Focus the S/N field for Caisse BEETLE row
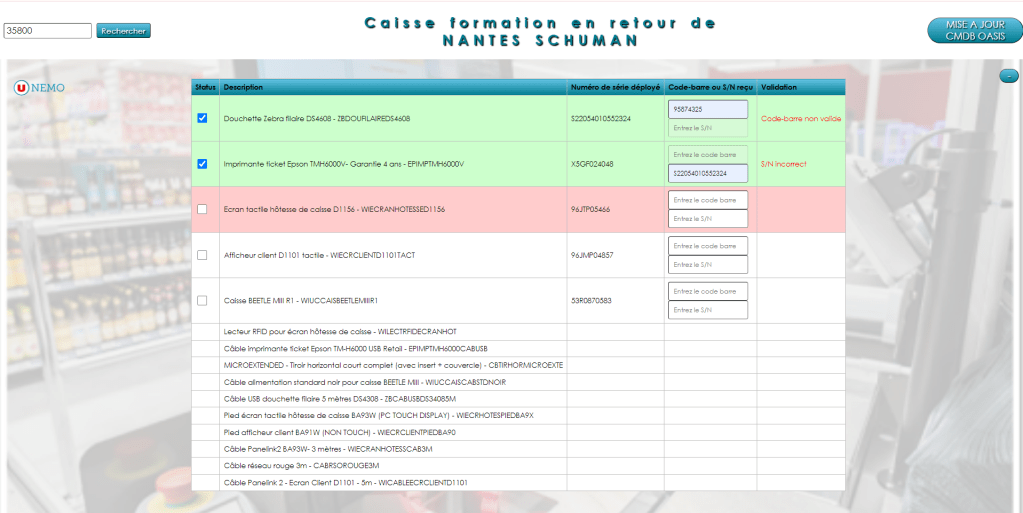 [707, 310]
